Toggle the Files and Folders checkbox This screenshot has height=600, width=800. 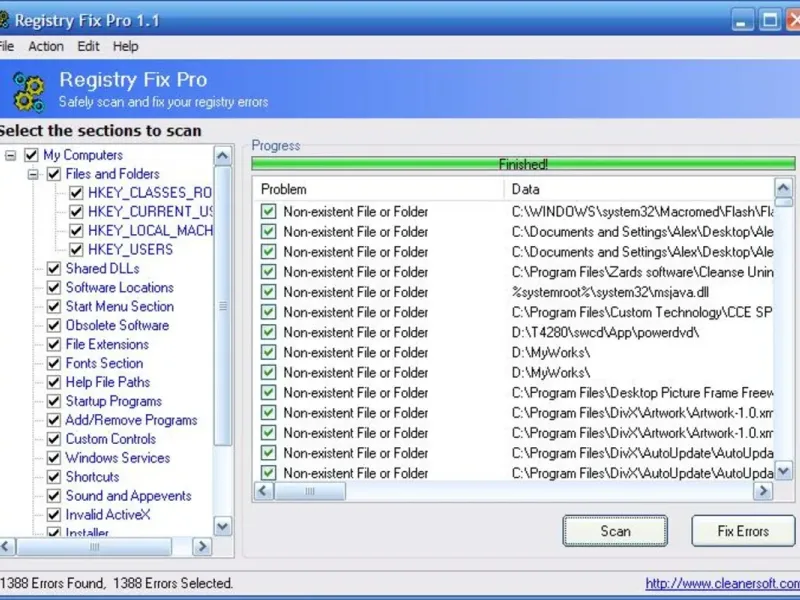point(54,174)
